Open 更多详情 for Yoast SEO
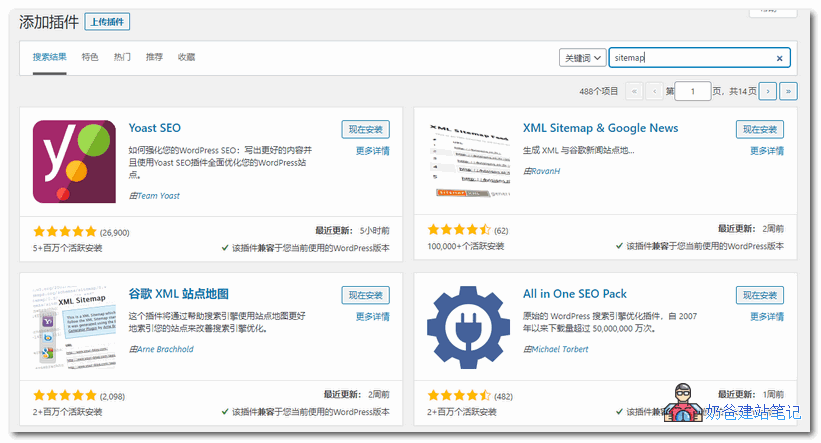The height and width of the screenshot is (443, 821). click(x=372, y=151)
